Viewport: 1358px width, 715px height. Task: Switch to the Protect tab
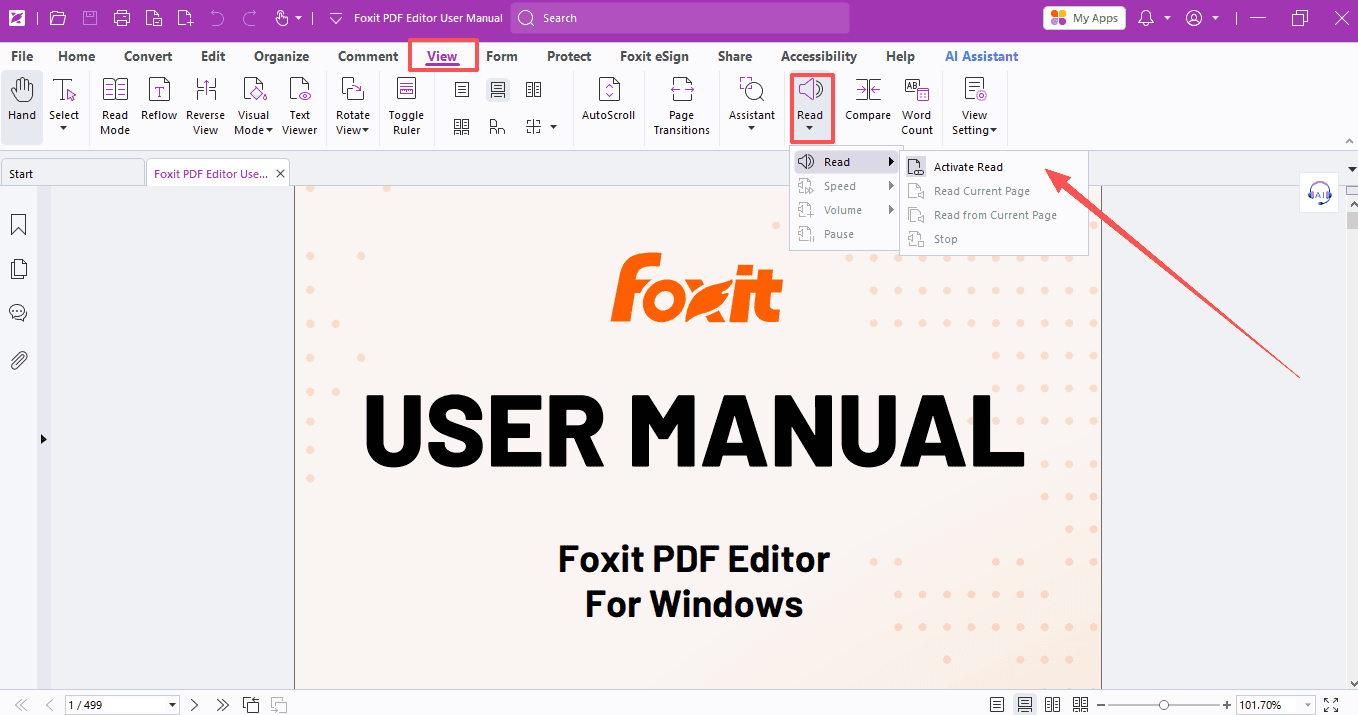[570, 56]
